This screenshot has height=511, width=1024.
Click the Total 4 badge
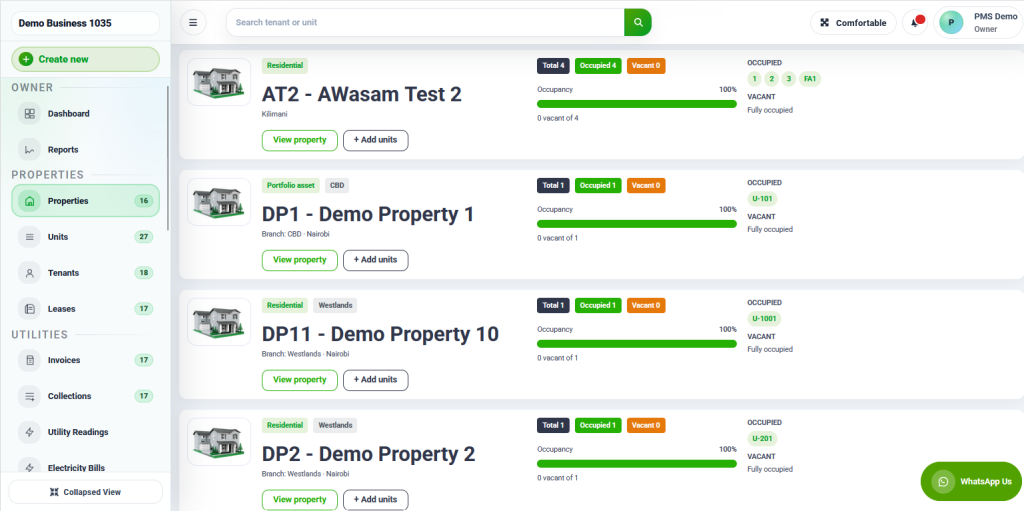(553, 65)
